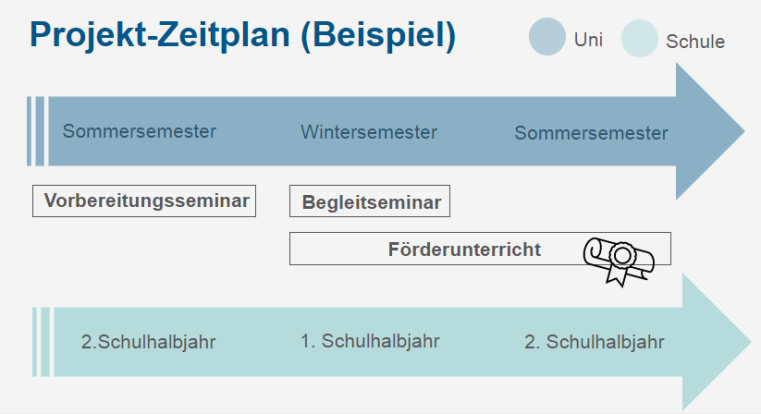Select the Uni legend circle

pyautogui.click(x=547, y=38)
